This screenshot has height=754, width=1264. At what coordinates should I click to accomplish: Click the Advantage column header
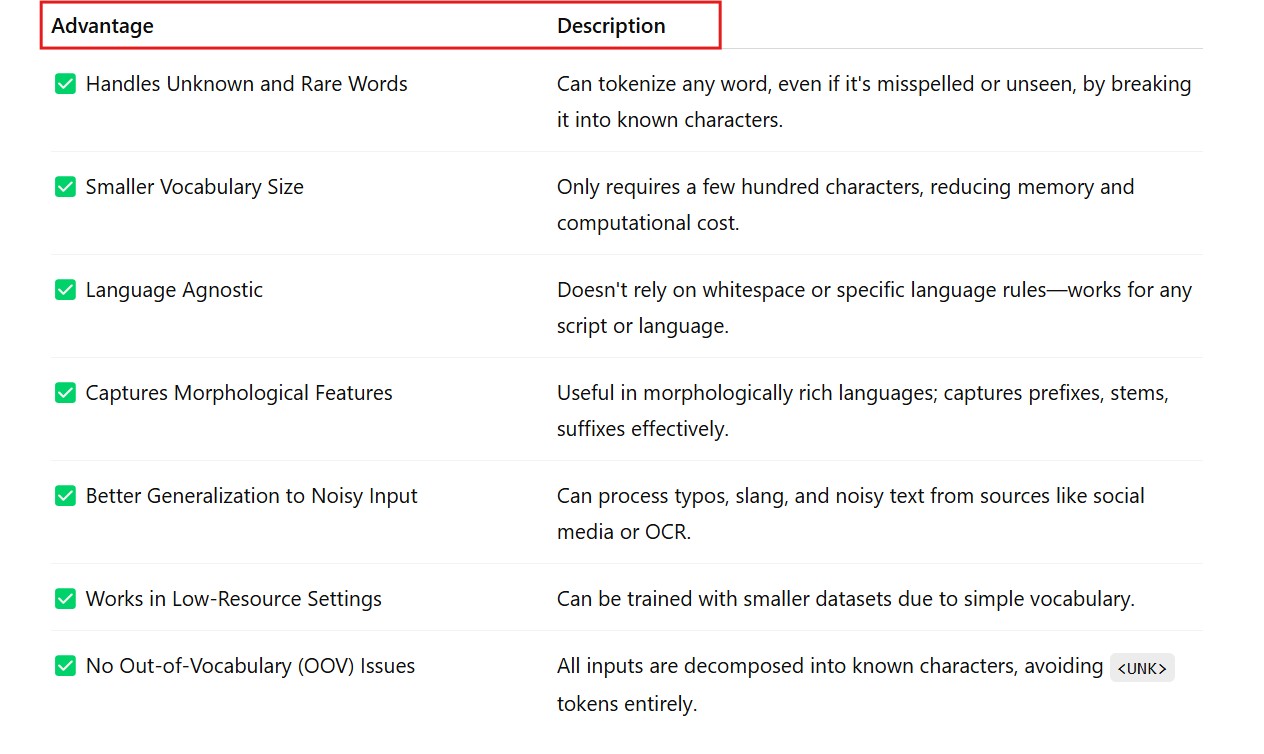[x=102, y=26]
